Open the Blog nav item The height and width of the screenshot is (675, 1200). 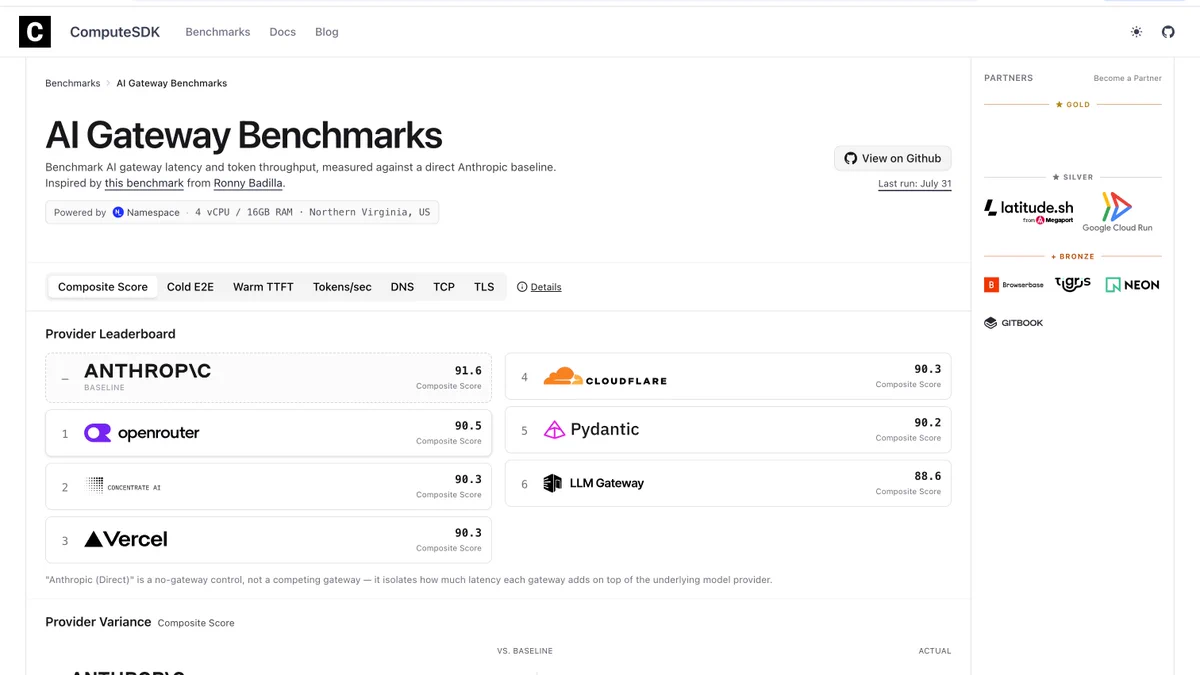327,32
